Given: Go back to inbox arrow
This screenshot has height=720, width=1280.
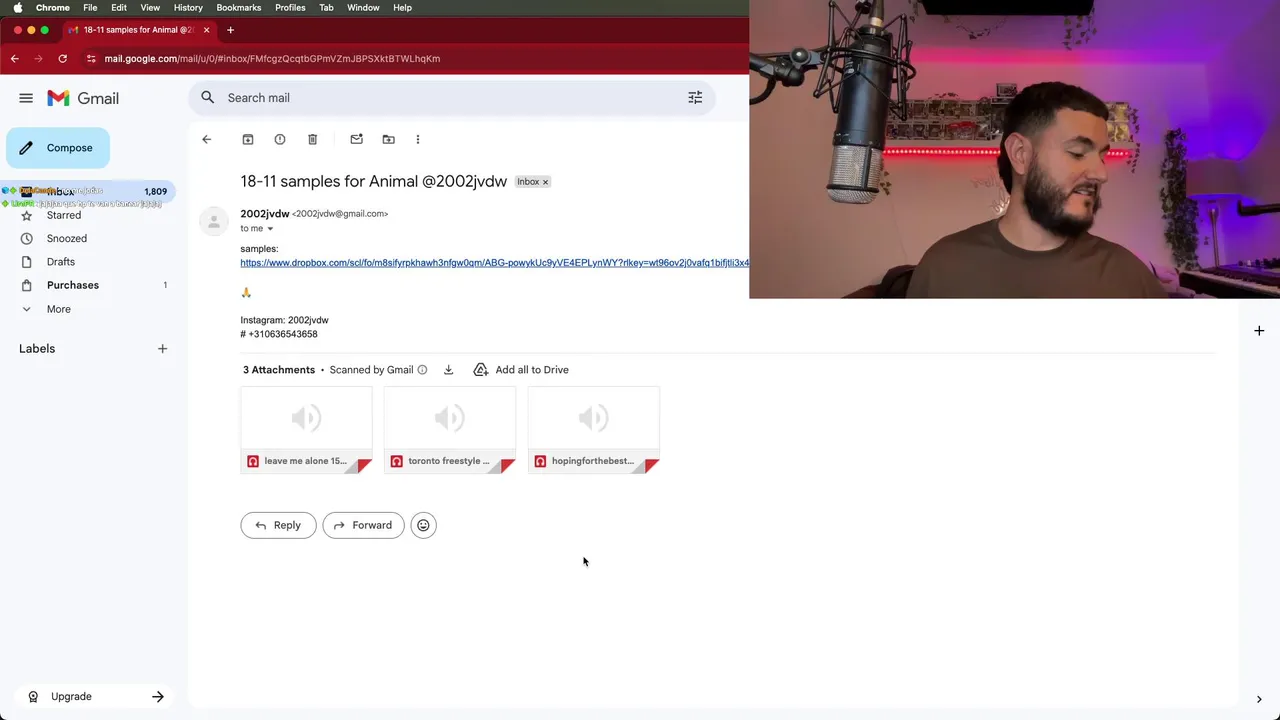Looking at the screenshot, I should 206,139.
